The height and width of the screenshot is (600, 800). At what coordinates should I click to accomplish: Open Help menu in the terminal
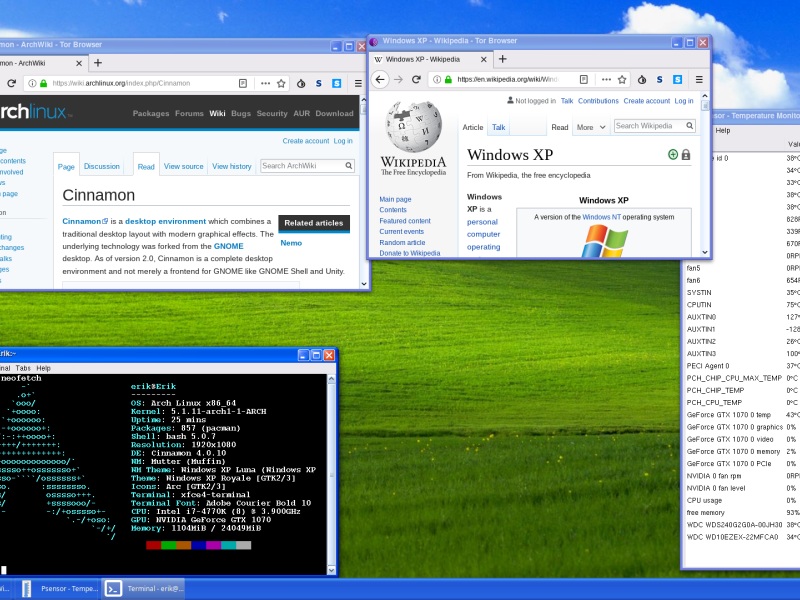[43, 368]
